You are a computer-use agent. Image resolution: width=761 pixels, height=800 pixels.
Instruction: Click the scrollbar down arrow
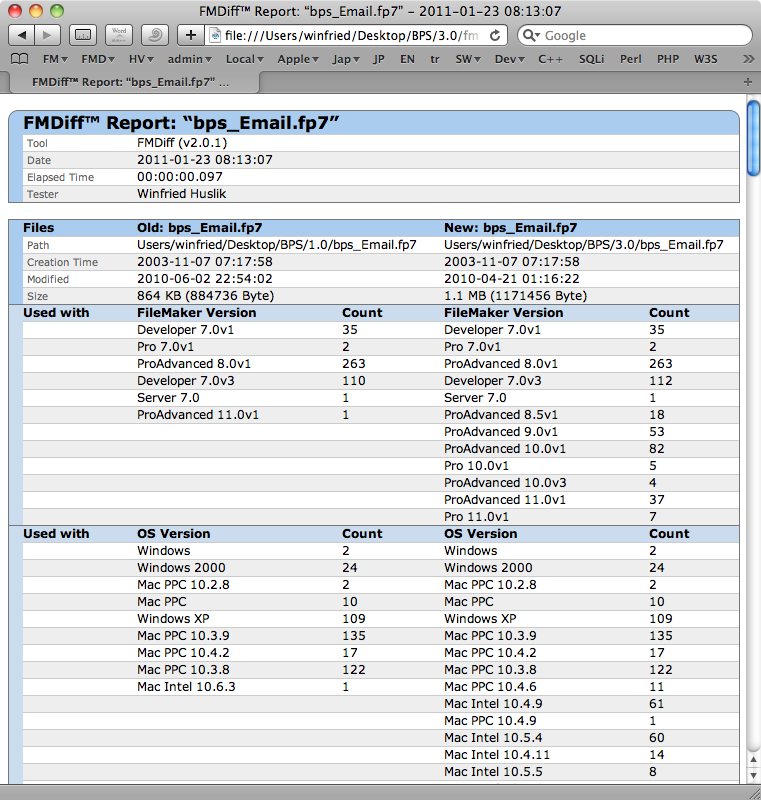coord(753,776)
